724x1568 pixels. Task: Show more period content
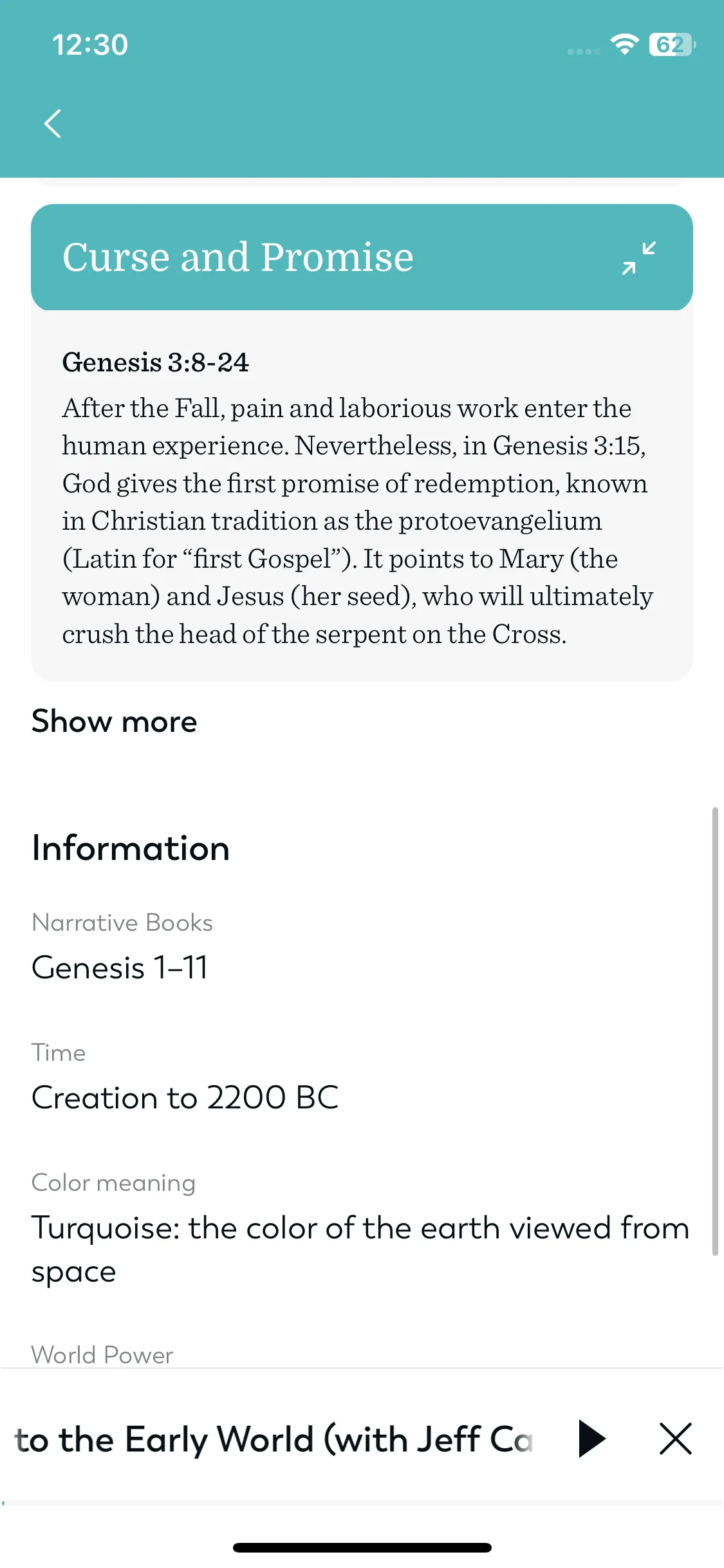pyautogui.click(x=115, y=721)
